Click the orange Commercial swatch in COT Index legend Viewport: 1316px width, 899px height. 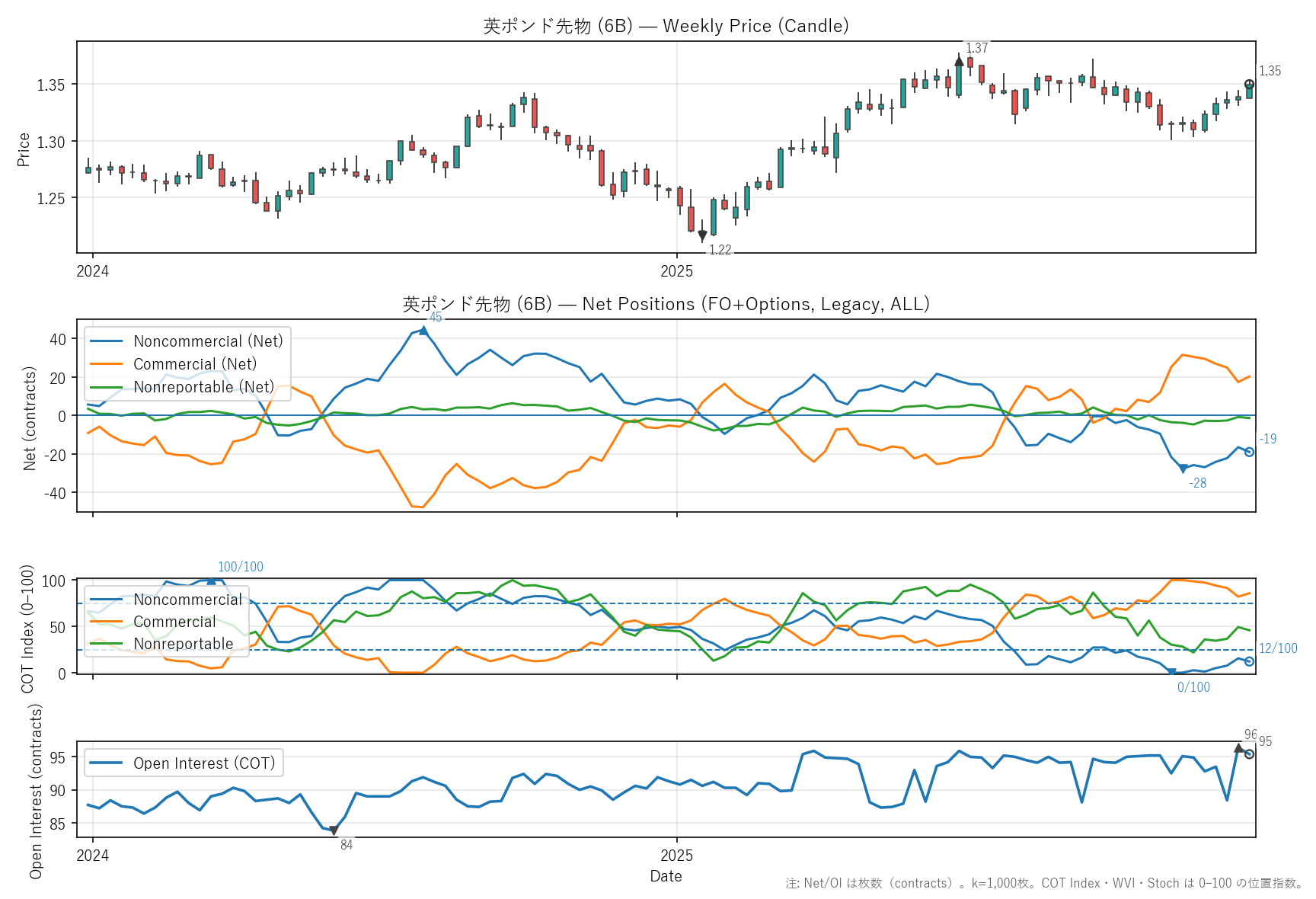point(107,622)
